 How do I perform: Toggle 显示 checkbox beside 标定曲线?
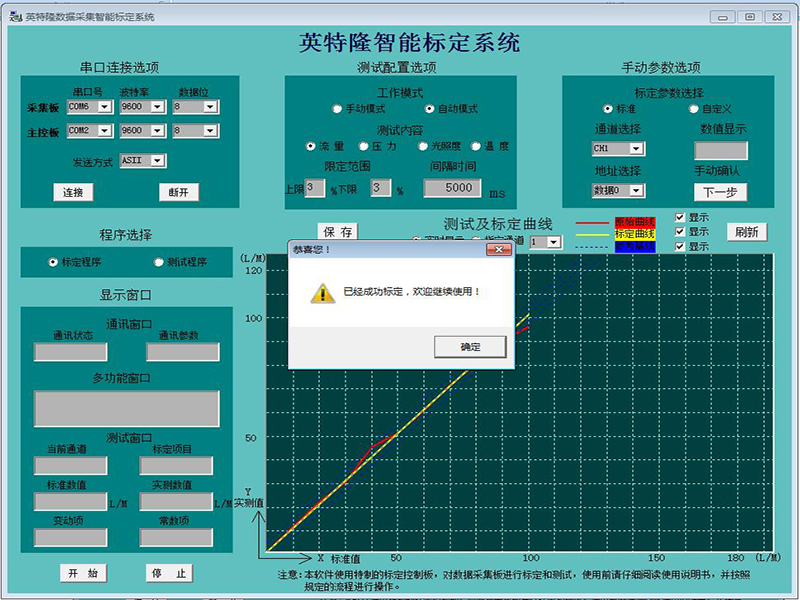pyautogui.click(x=680, y=231)
